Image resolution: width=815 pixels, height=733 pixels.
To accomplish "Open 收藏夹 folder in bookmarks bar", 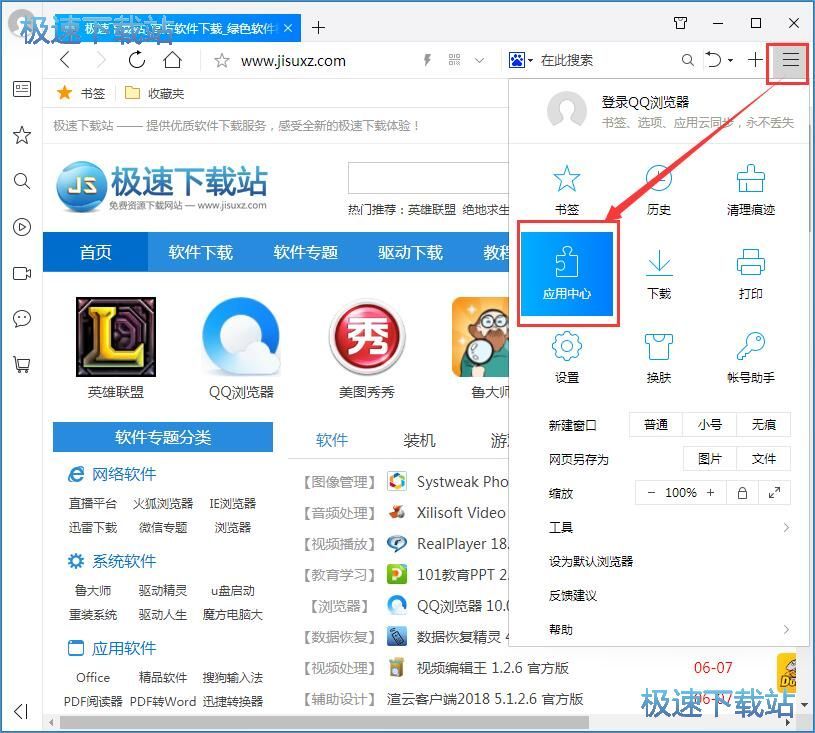I will click(155, 93).
